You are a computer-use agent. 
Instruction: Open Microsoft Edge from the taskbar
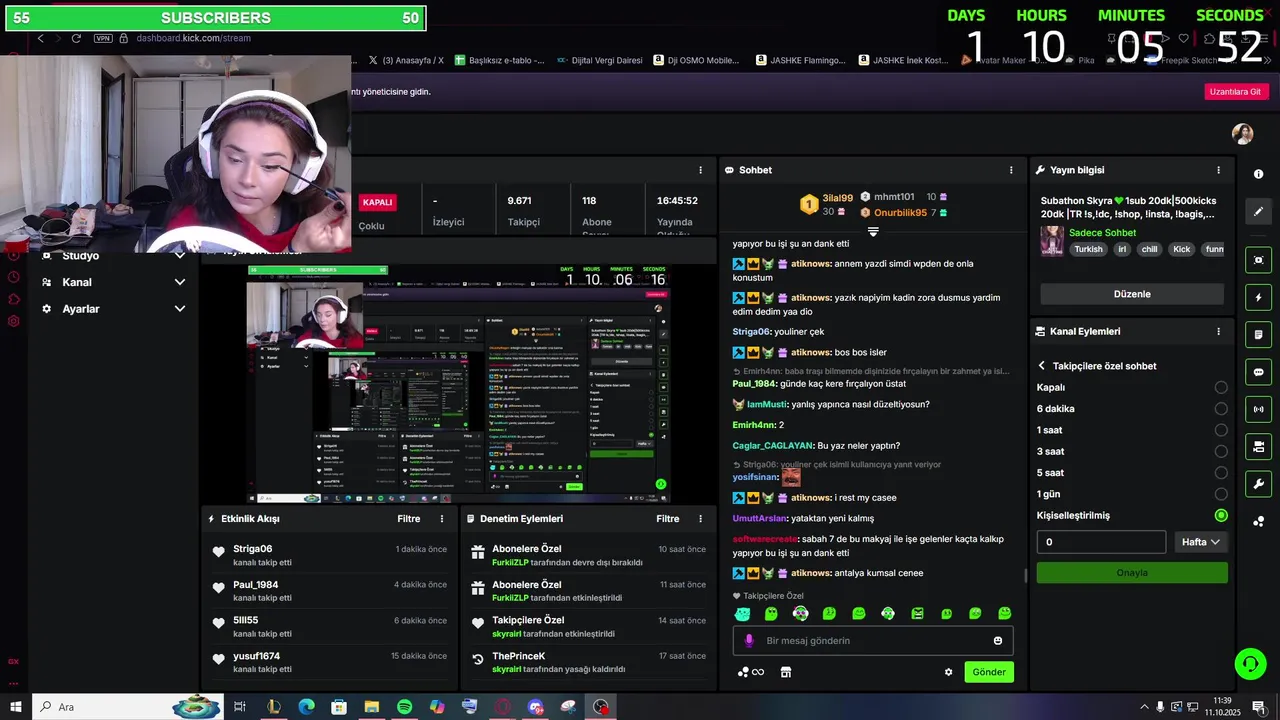tap(306, 707)
